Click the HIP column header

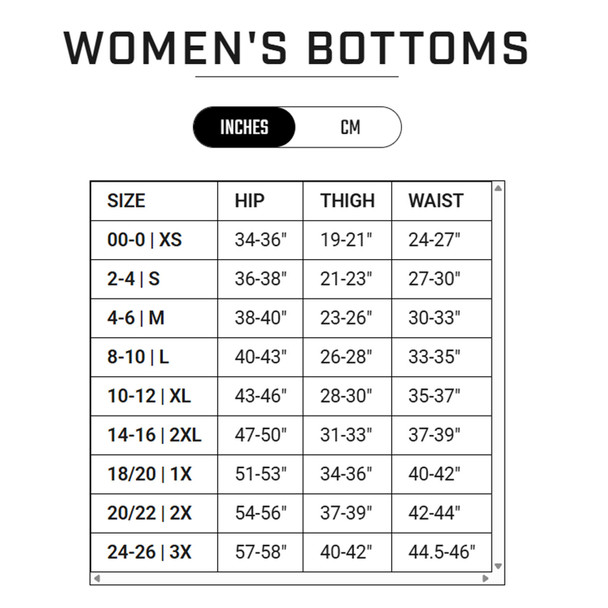point(249,200)
